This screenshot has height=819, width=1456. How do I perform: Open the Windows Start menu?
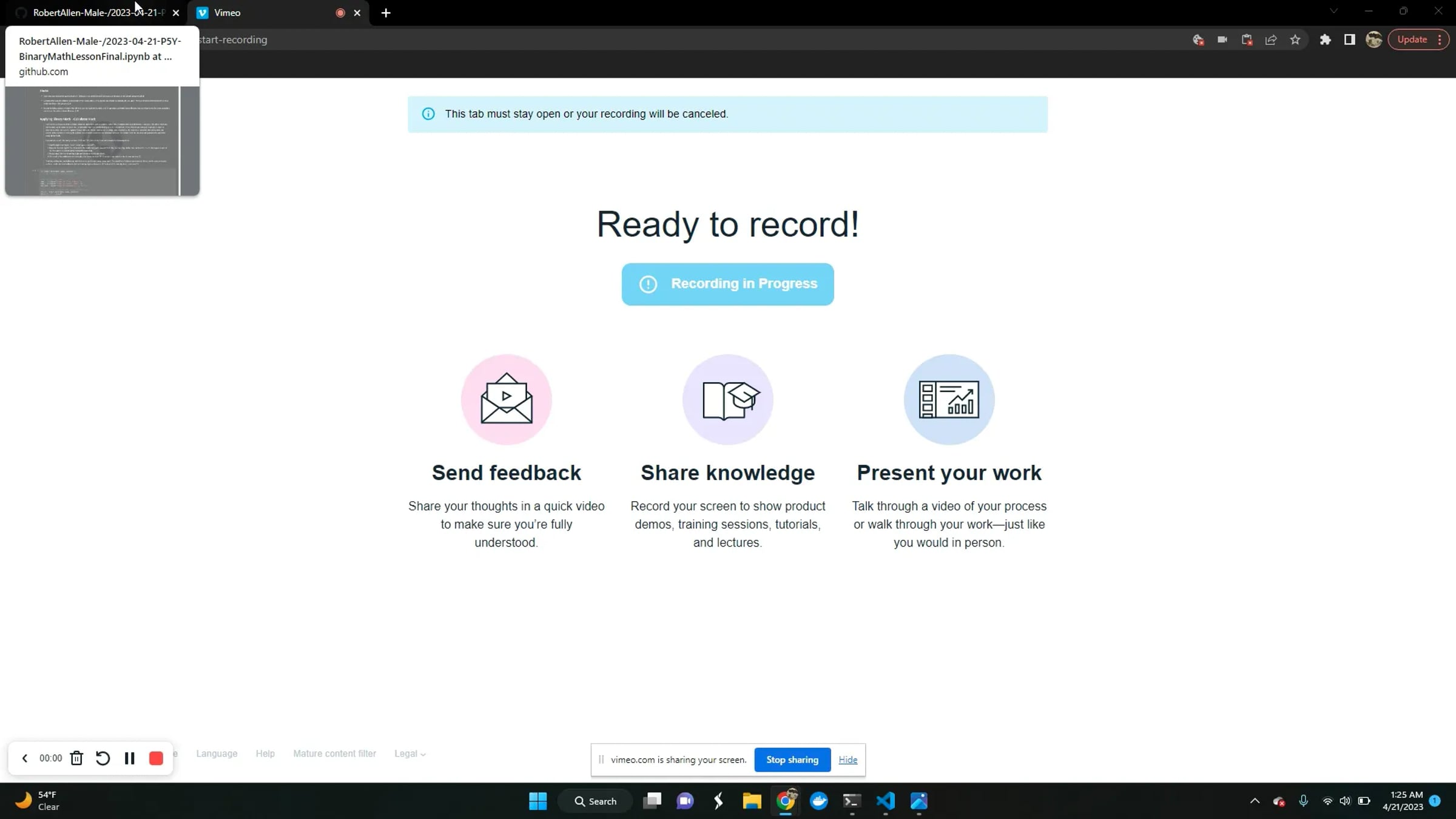click(x=538, y=801)
